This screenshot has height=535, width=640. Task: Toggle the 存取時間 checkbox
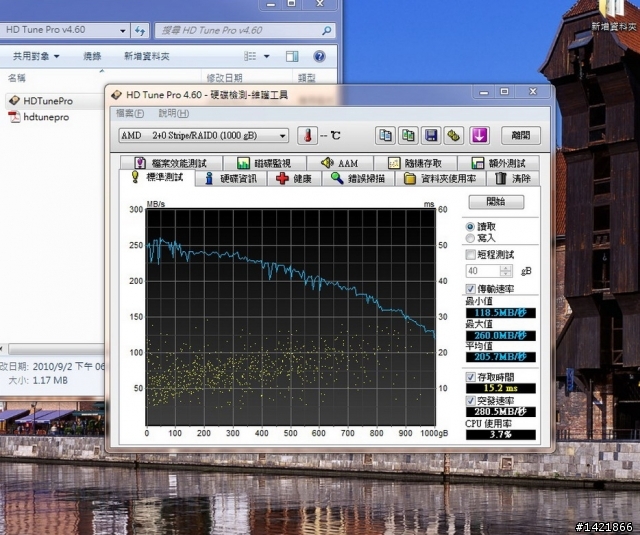pyautogui.click(x=470, y=377)
